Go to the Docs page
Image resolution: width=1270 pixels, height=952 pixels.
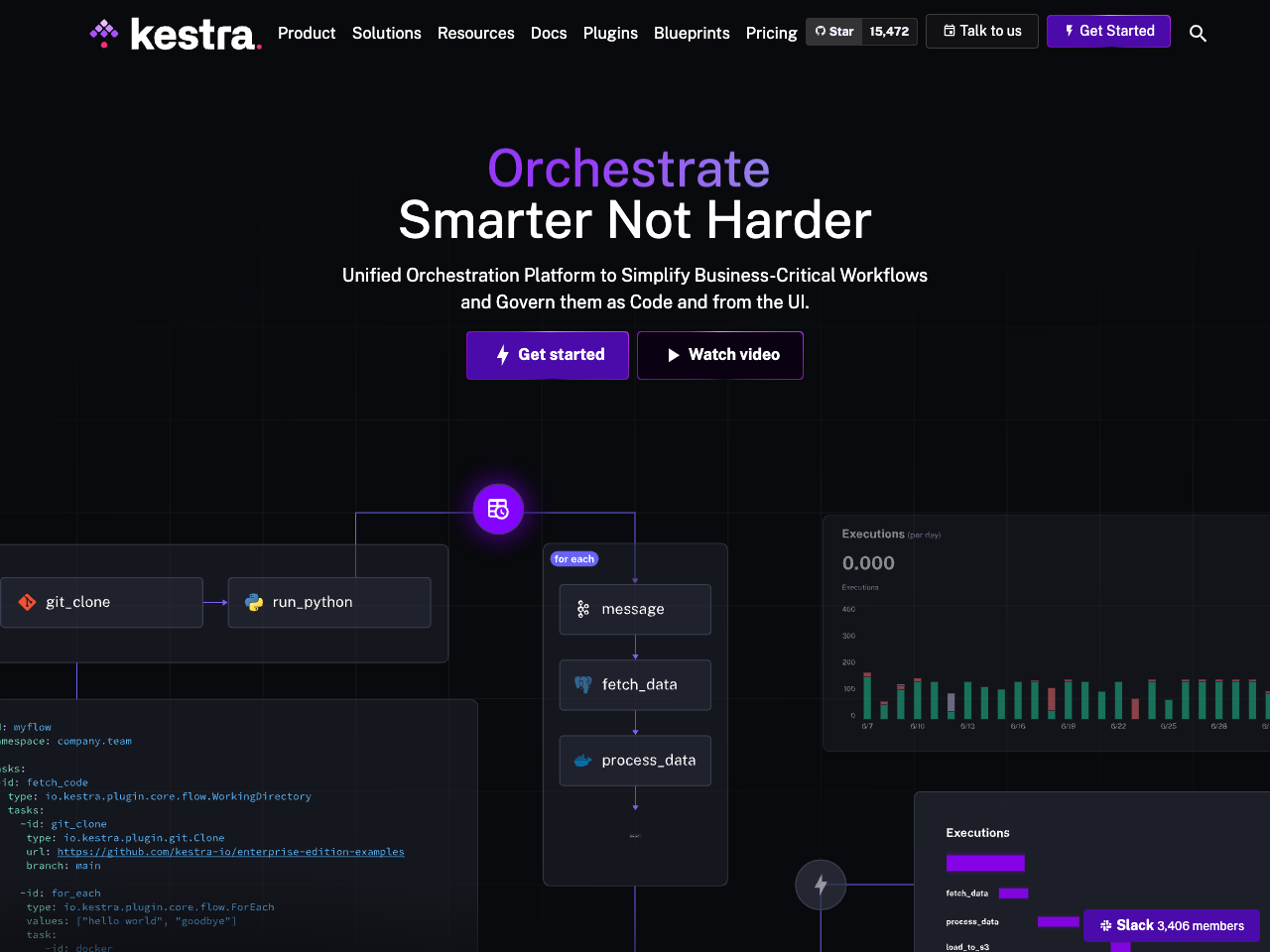point(549,33)
